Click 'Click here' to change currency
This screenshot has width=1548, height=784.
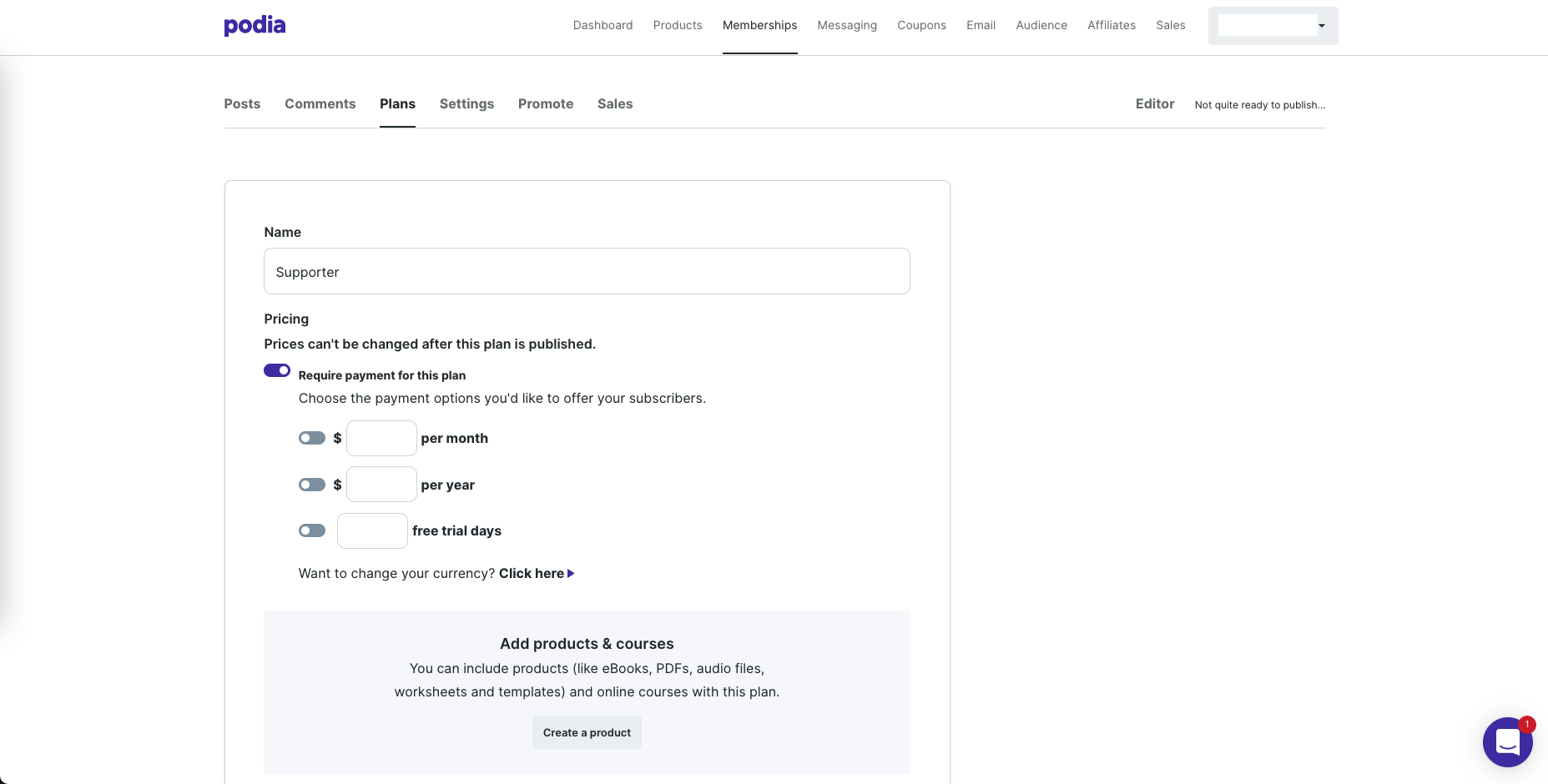532,574
